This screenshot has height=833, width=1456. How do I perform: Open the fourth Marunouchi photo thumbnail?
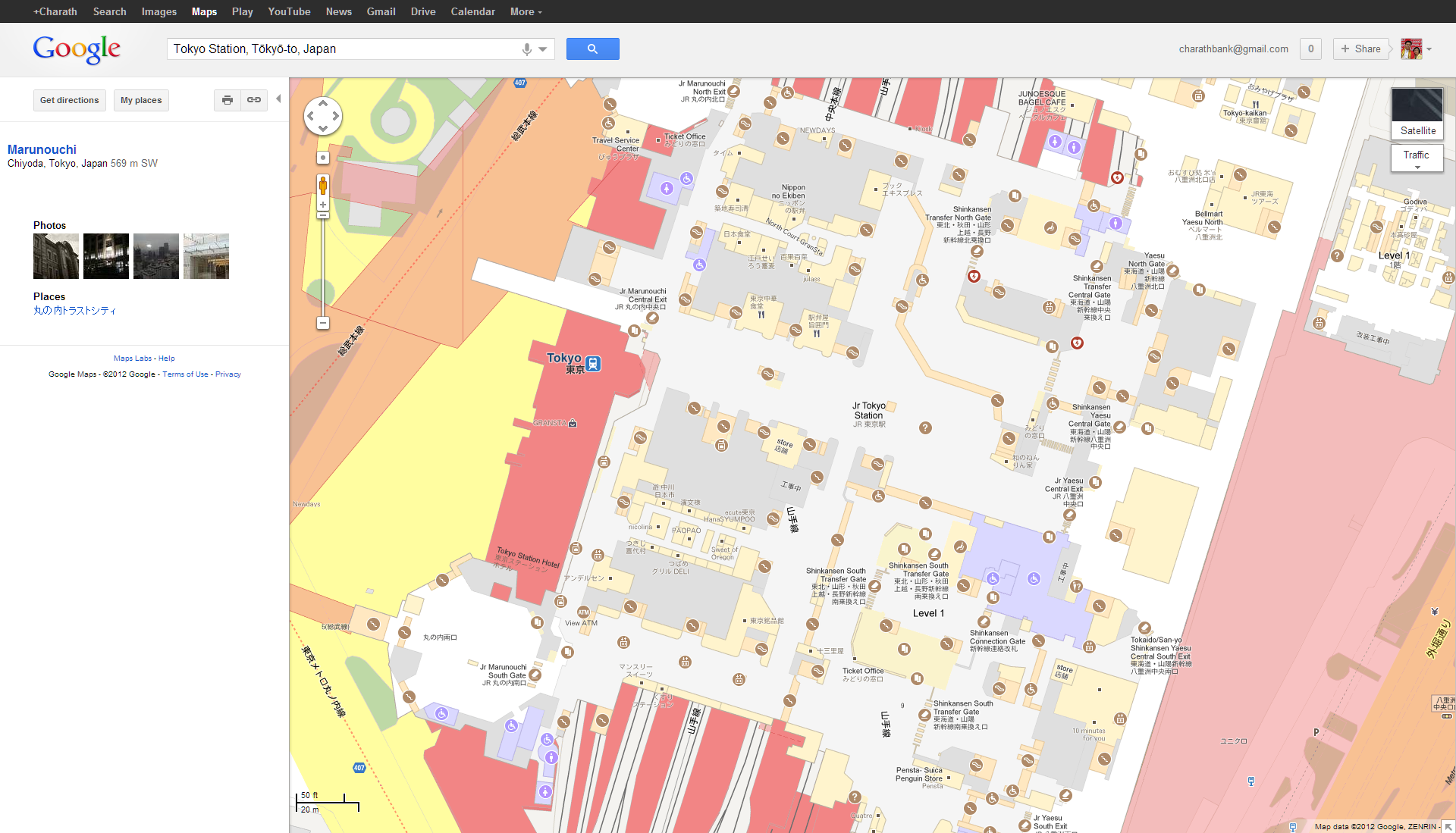click(206, 256)
